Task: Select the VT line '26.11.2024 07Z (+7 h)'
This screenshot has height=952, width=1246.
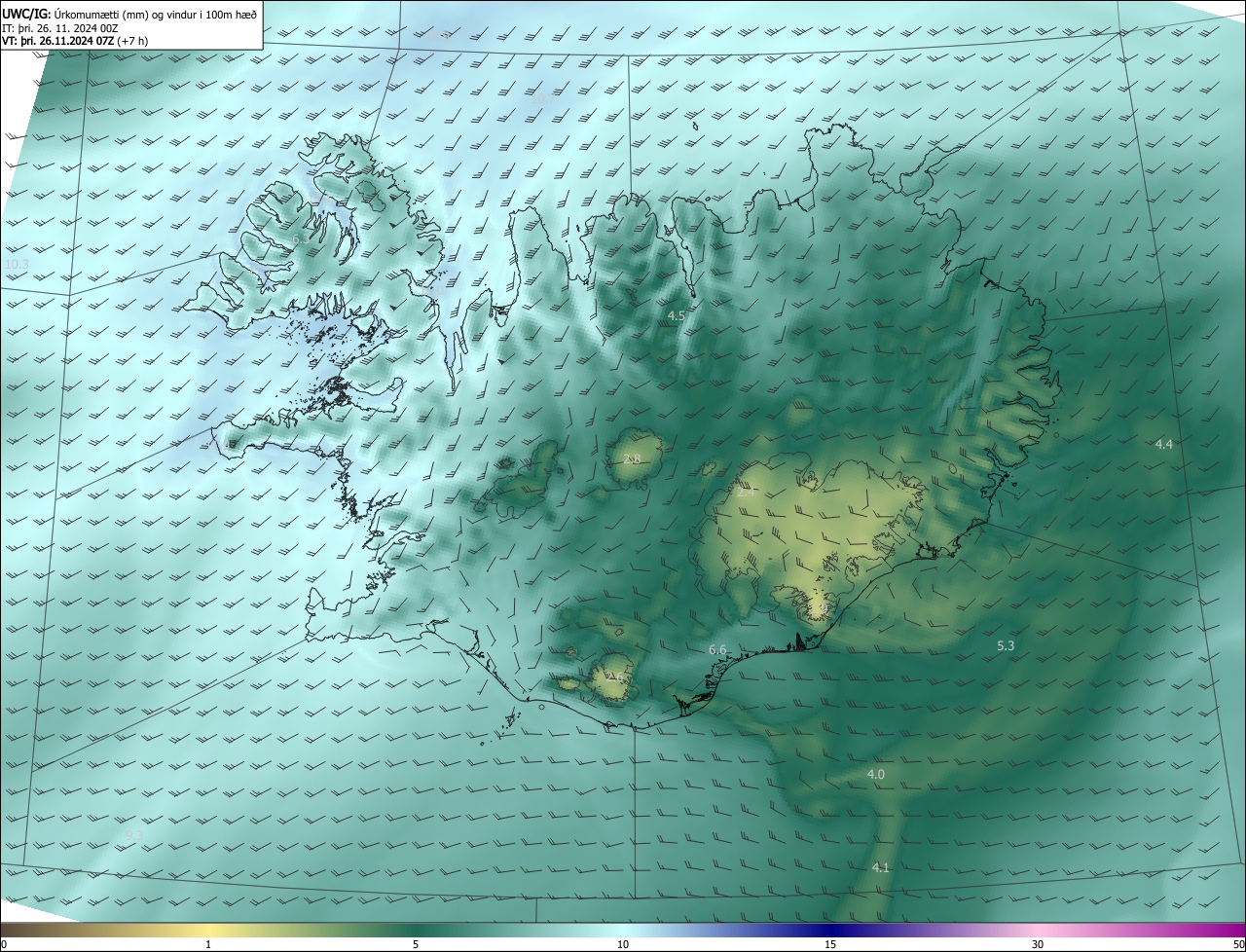Action: [96, 41]
